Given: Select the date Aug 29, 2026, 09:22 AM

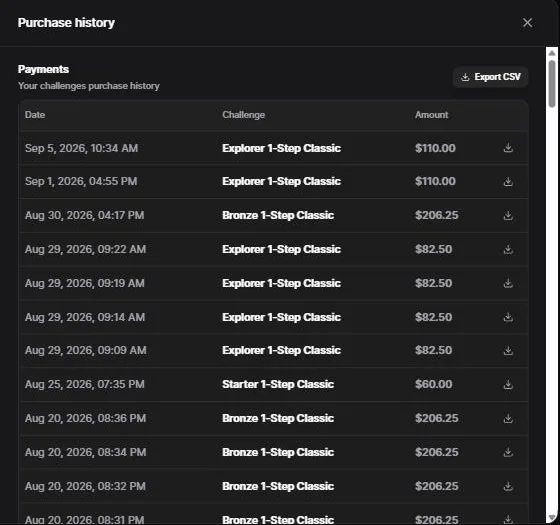Looking at the screenshot, I should coord(85,249).
